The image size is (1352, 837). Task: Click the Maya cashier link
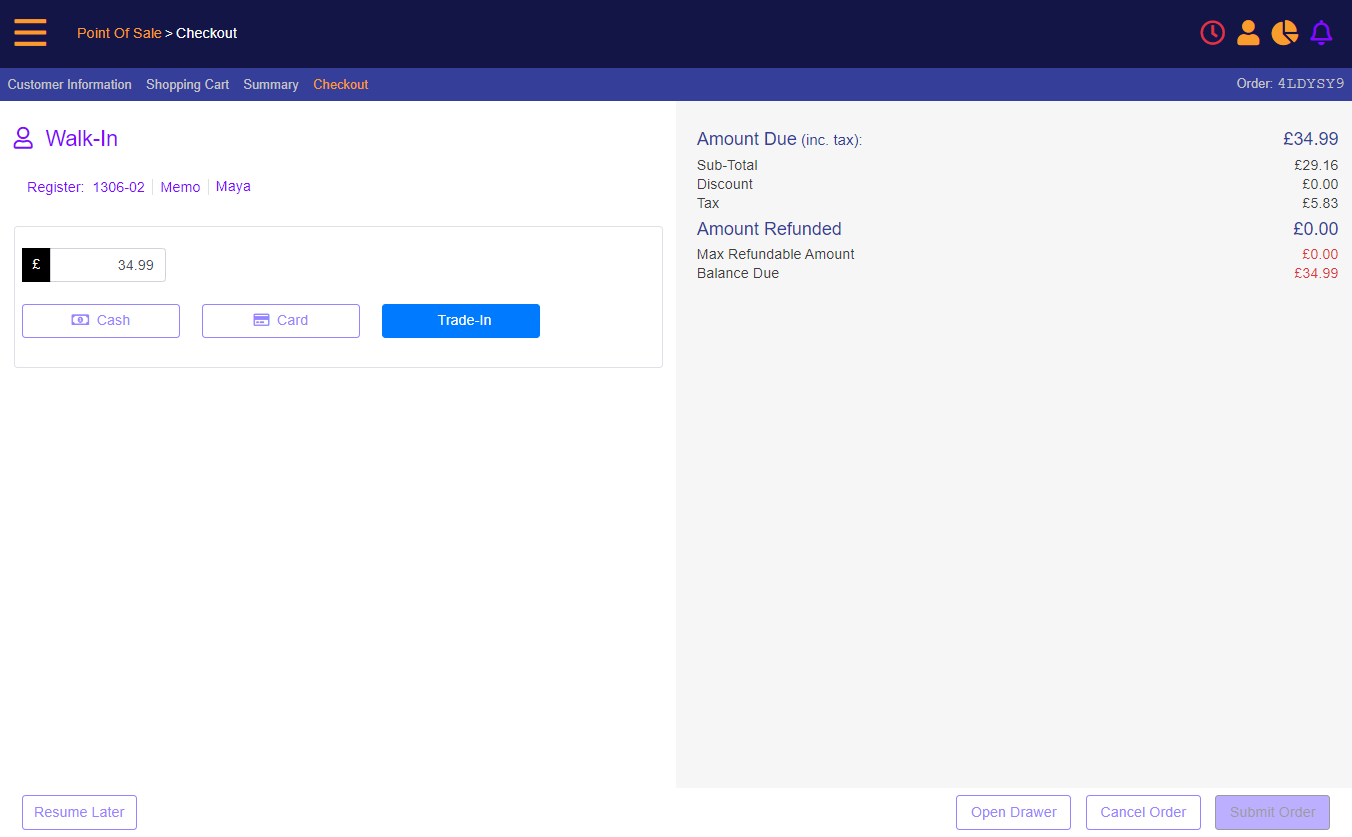233,186
